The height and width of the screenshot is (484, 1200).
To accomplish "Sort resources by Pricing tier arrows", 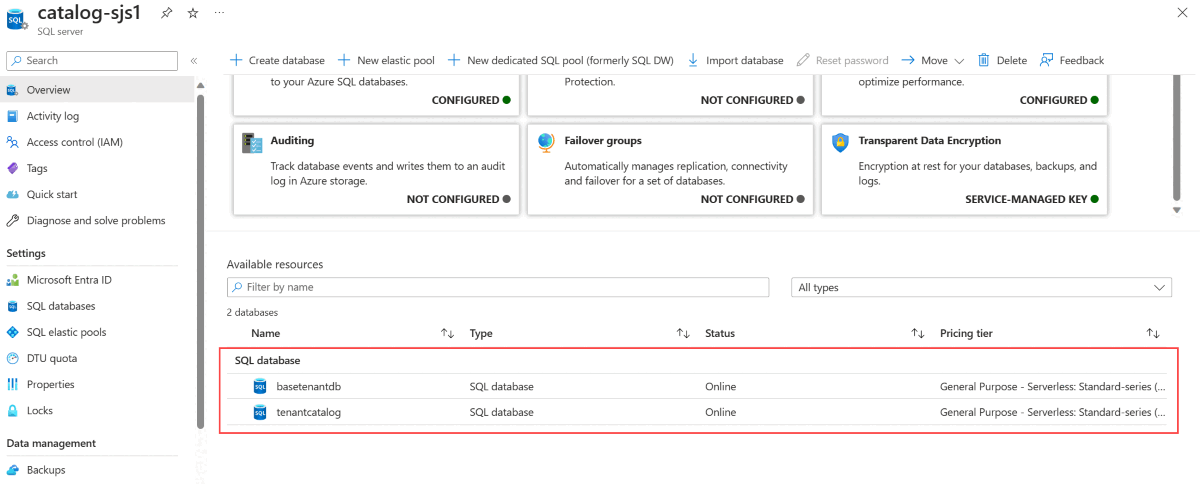I will click(x=1153, y=333).
